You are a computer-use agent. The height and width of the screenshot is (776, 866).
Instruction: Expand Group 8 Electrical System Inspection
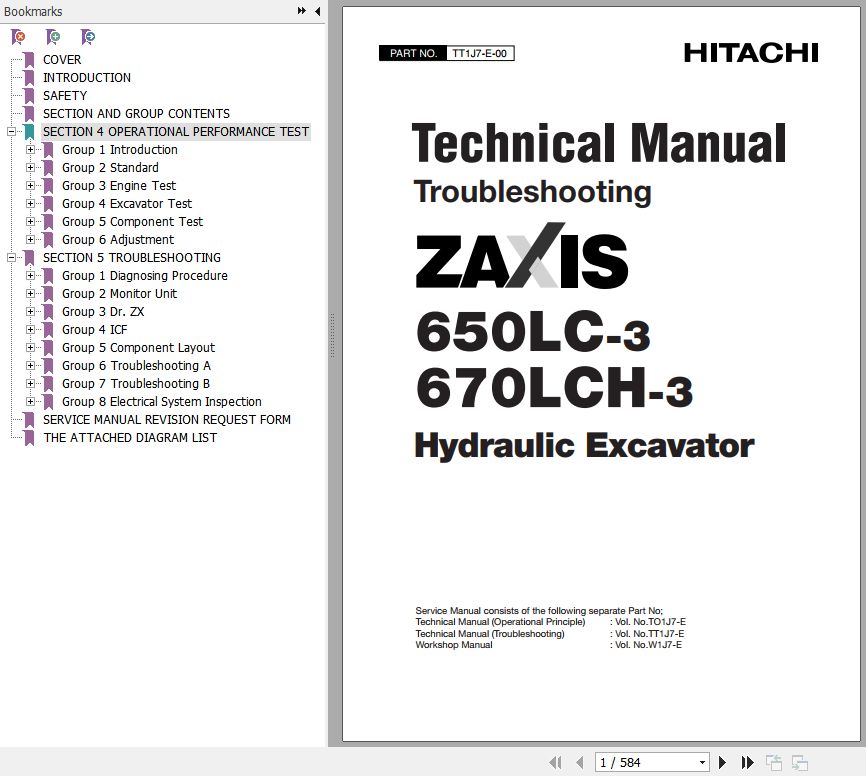pyautogui.click(x=30, y=402)
